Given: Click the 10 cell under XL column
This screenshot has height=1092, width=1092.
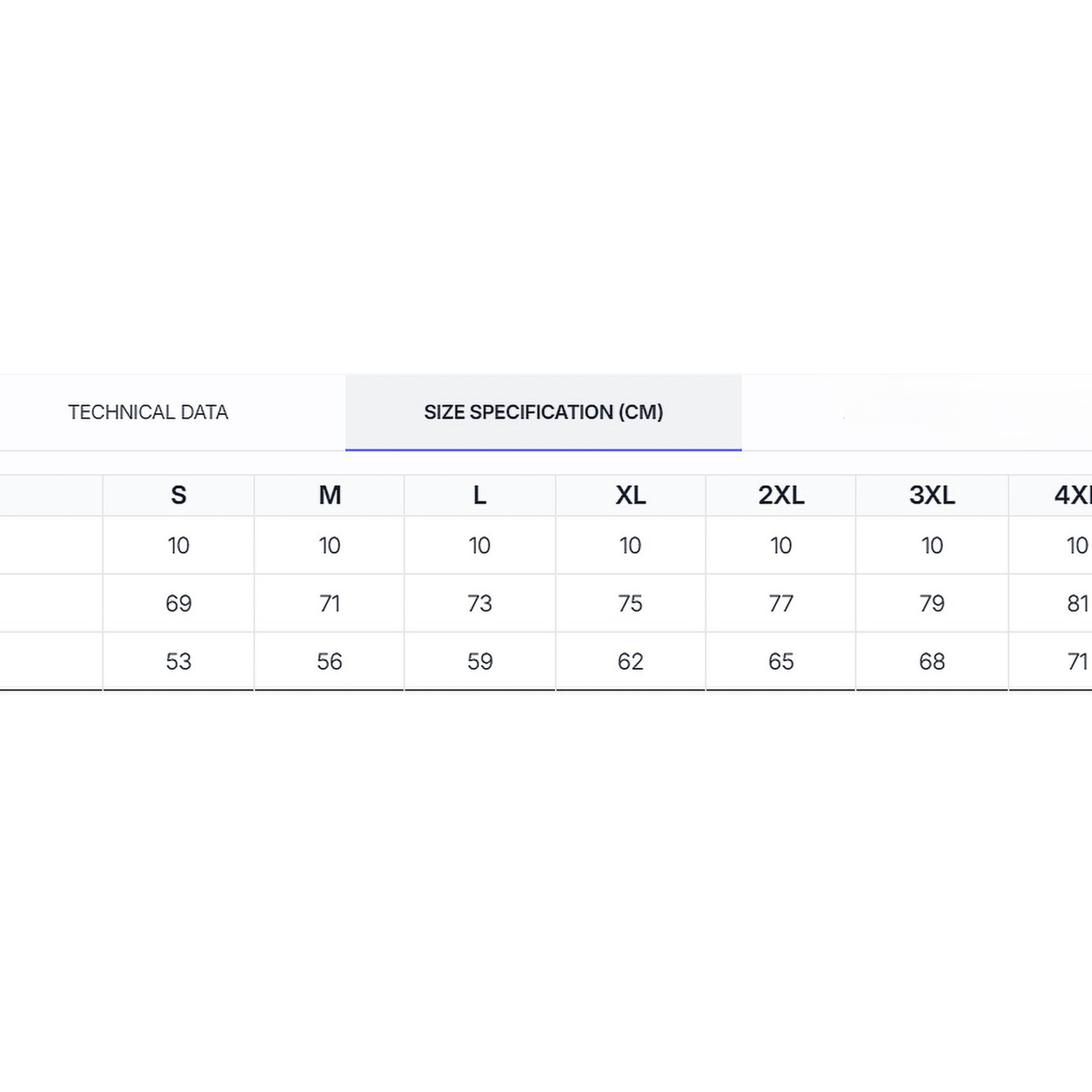Looking at the screenshot, I should pyautogui.click(x=630, y=546).
